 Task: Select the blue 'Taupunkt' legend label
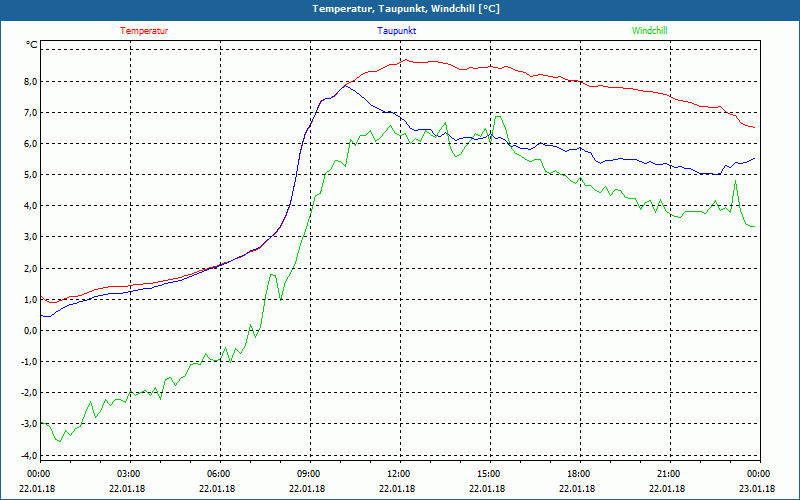(x=396, y=31)
